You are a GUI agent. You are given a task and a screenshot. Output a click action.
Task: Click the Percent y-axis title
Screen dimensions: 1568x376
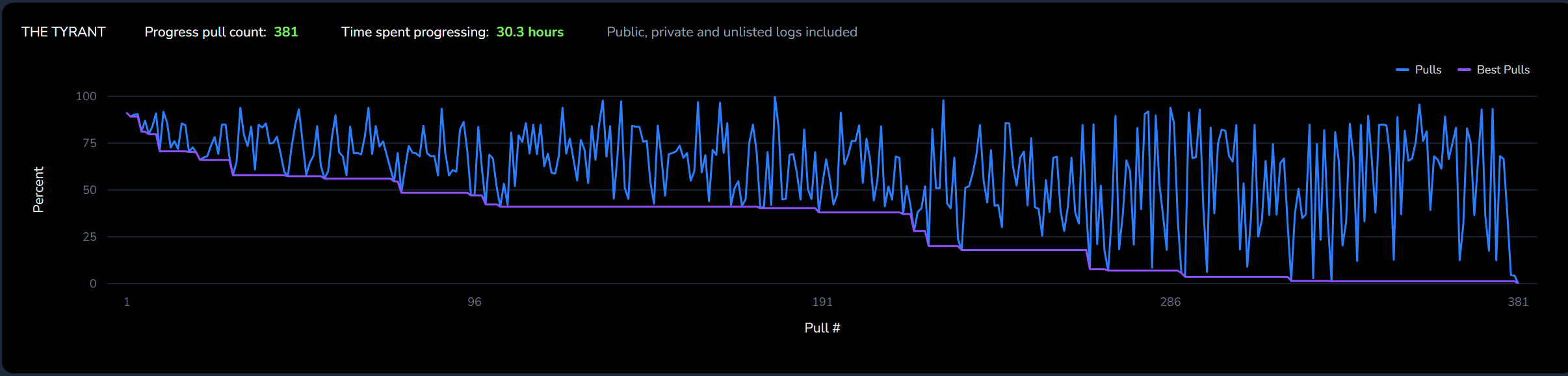tap(38, 189)
